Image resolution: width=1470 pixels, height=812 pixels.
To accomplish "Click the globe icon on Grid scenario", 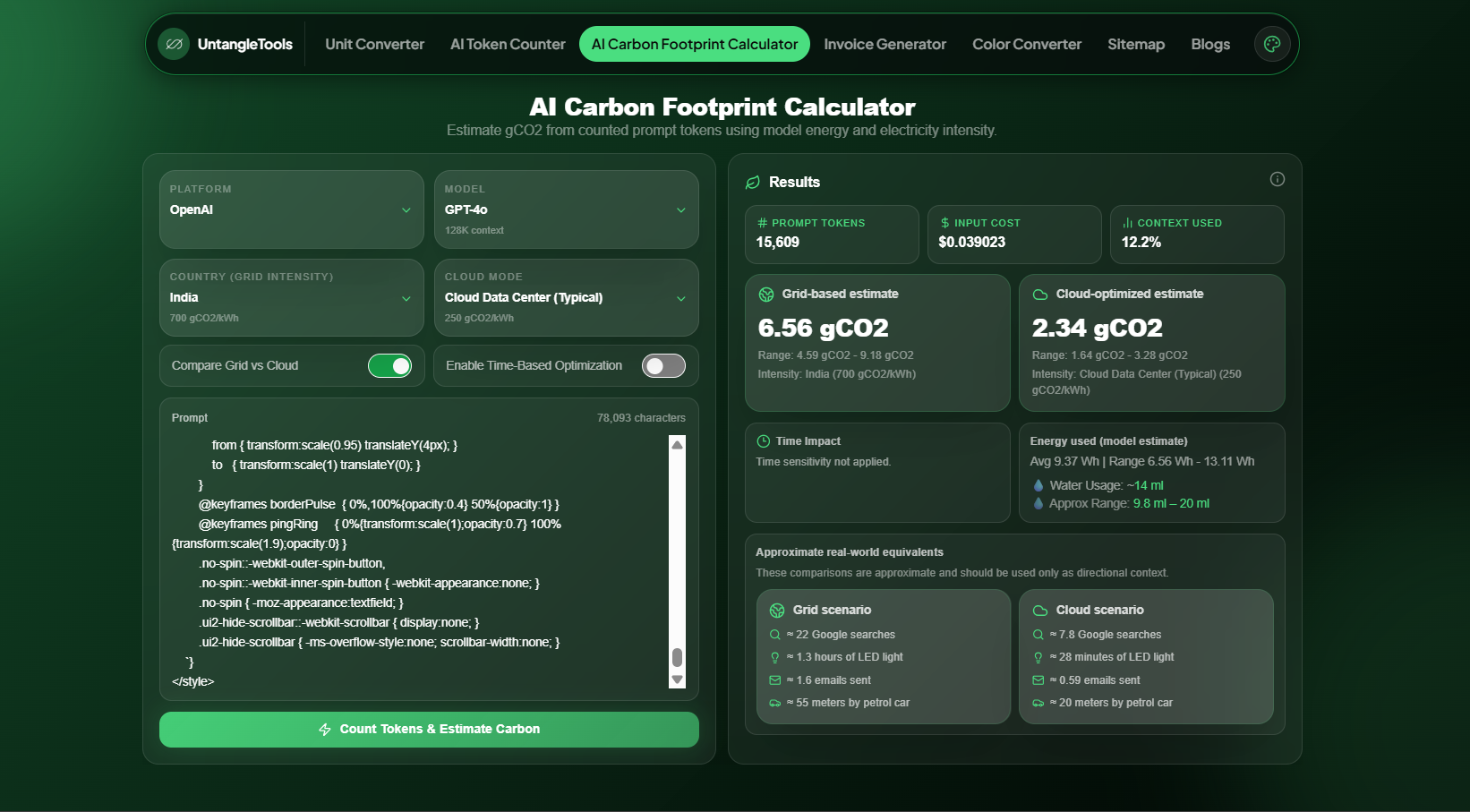I will [x=777, y=611].
